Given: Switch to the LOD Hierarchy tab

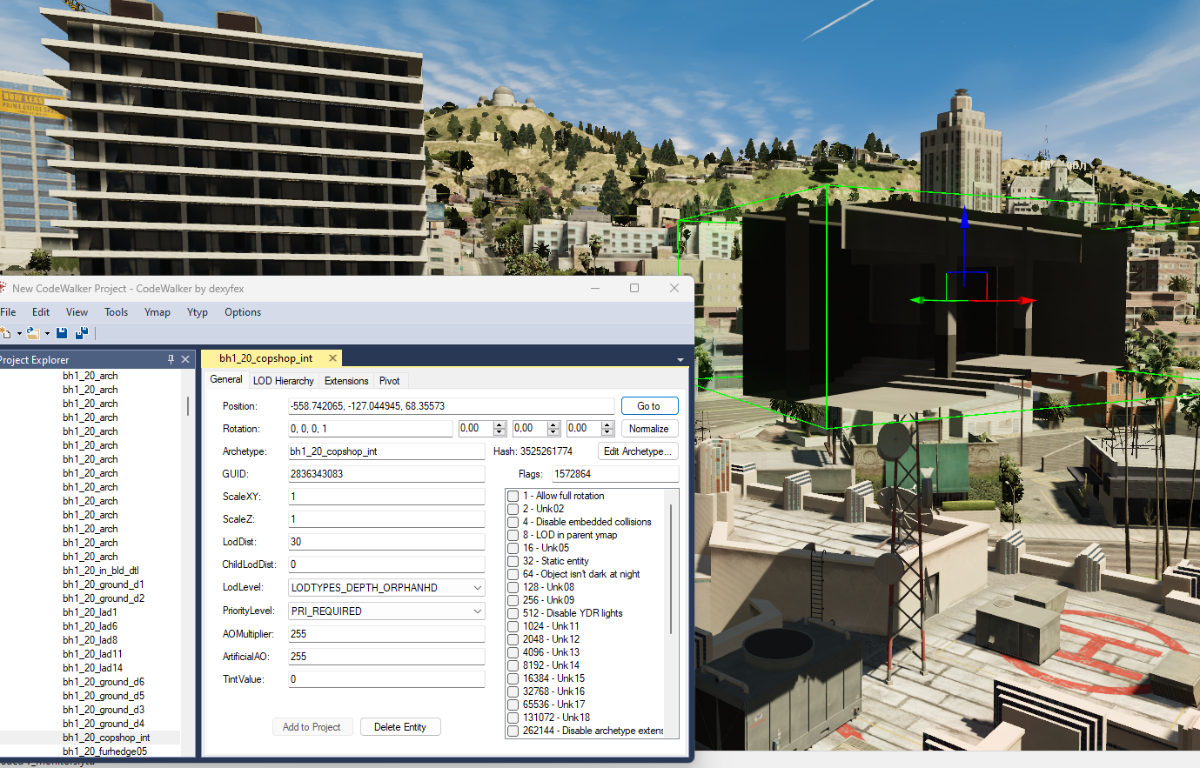Looking at the screenshot, I should (283, 381).
